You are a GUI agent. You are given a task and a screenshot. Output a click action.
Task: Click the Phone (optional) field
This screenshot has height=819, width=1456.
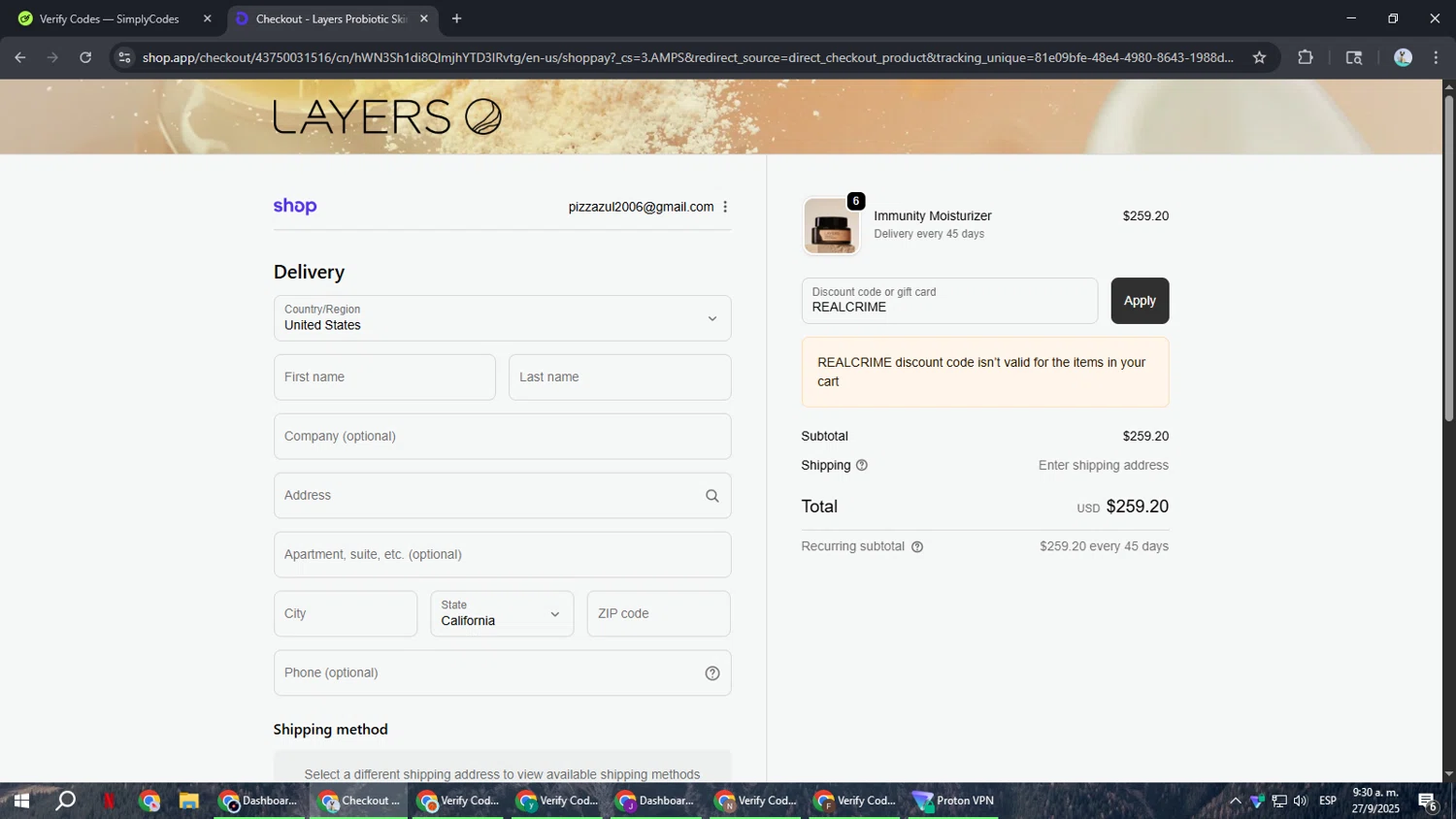502,673
